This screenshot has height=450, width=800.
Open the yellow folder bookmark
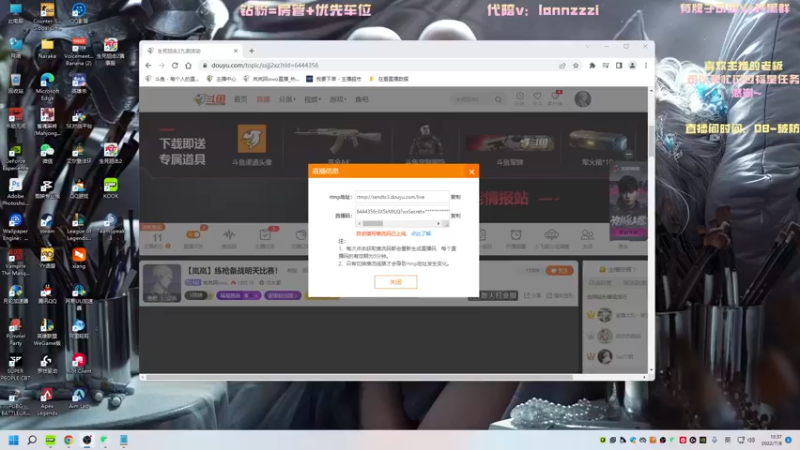pyautogui.click(x=389, y=79)
